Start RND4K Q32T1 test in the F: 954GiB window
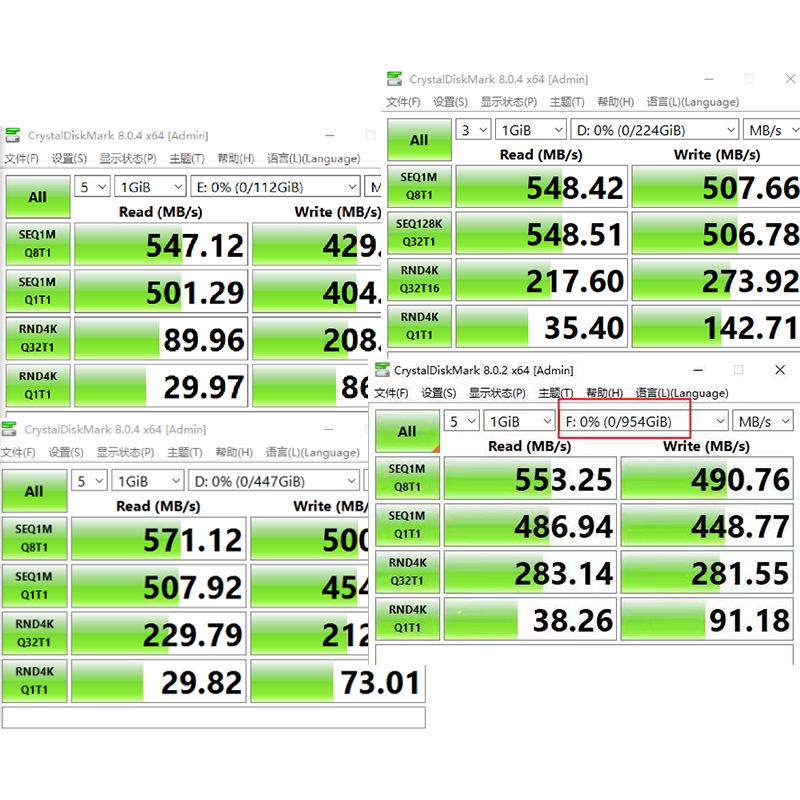 coord(407,572)
